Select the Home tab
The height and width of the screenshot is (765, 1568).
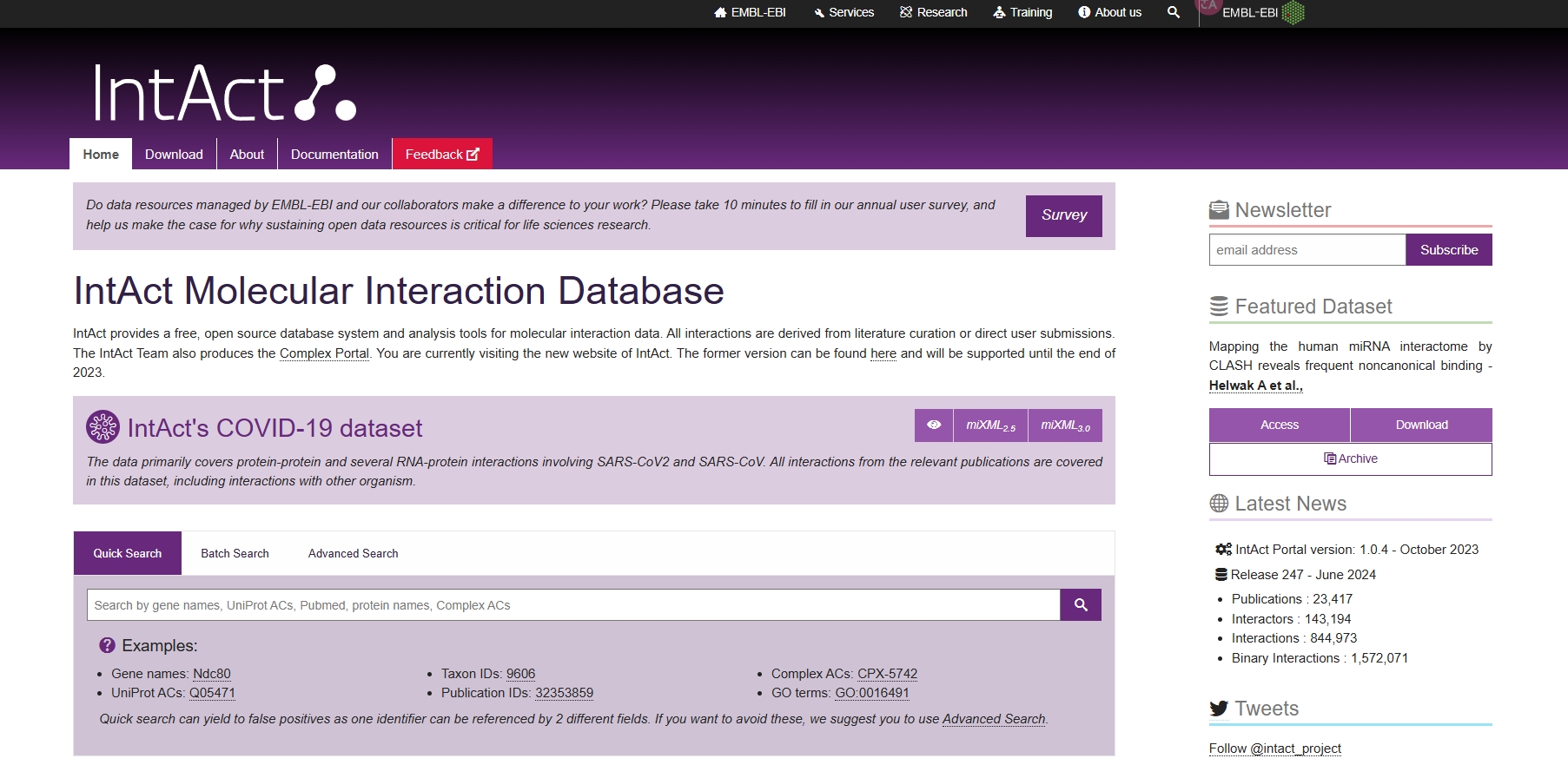point(101,154)
